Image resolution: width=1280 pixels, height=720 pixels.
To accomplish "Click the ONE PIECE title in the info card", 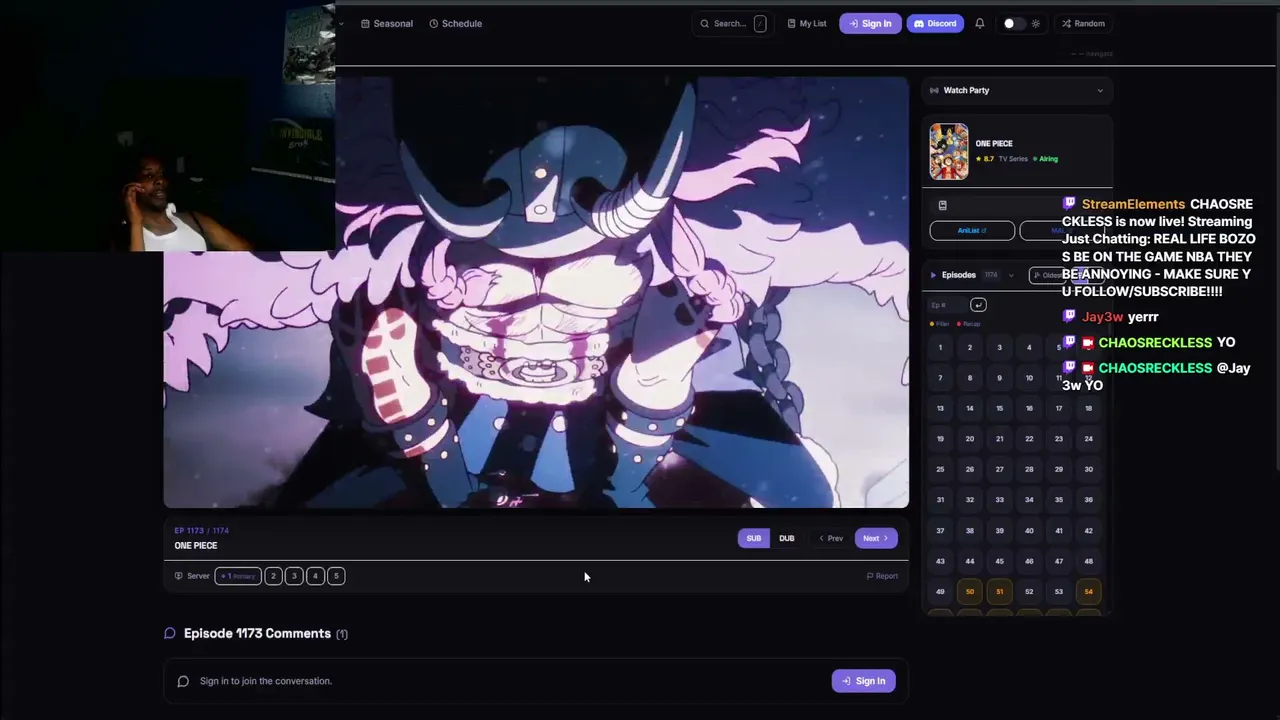I will click(x=994, y=144).
